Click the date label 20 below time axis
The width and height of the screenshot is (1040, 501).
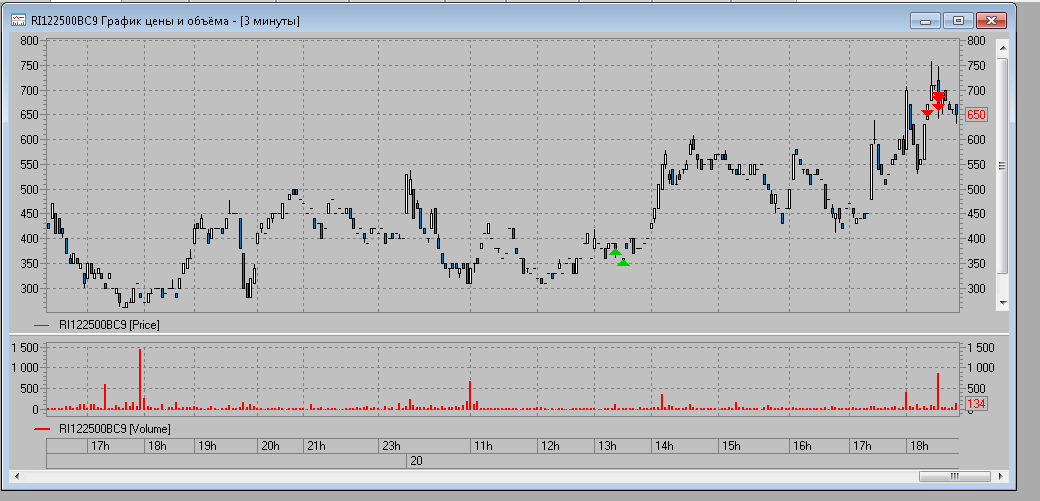[x=415, y=460]
